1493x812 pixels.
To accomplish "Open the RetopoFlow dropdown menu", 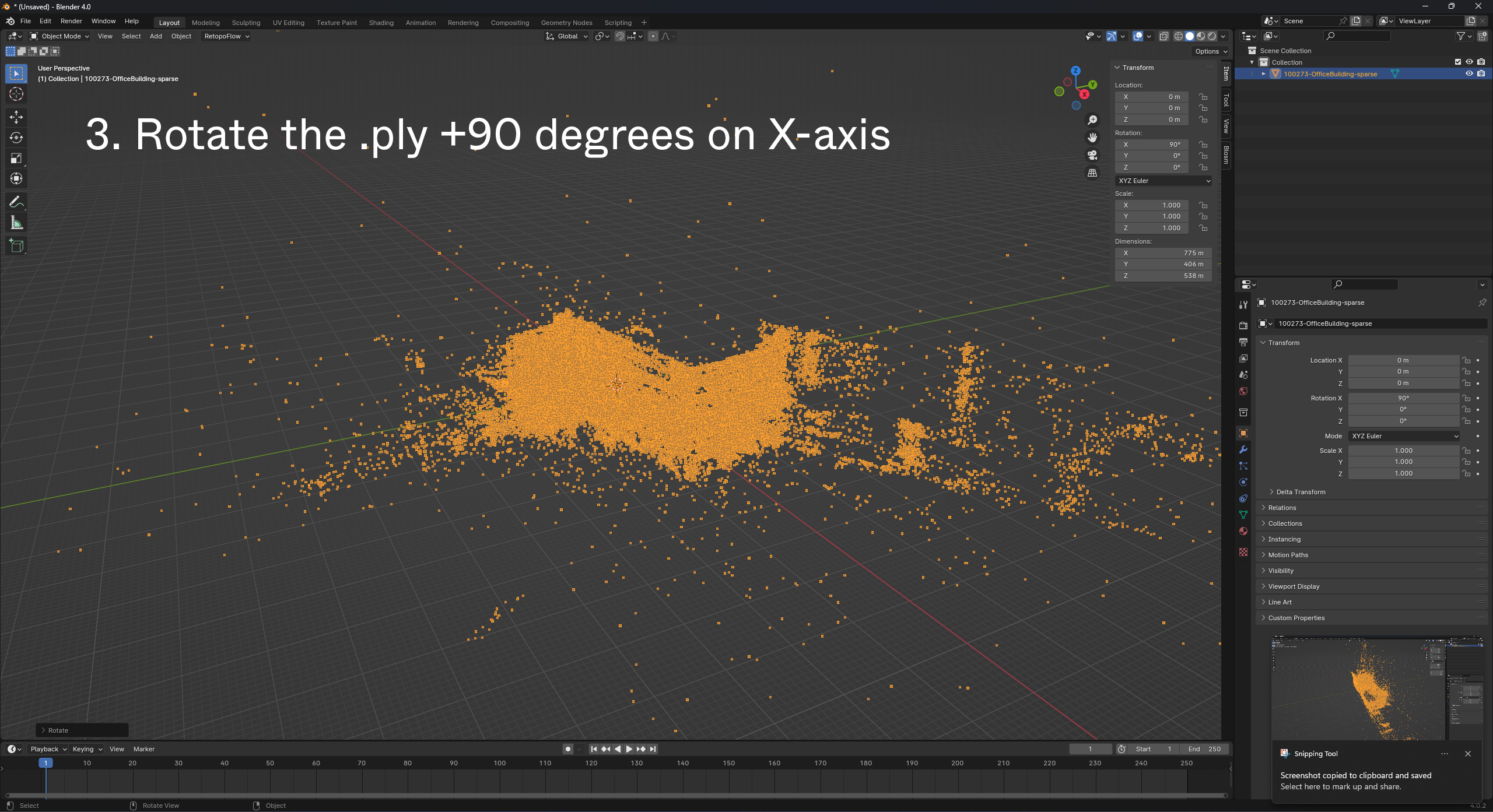I will 226,36.
